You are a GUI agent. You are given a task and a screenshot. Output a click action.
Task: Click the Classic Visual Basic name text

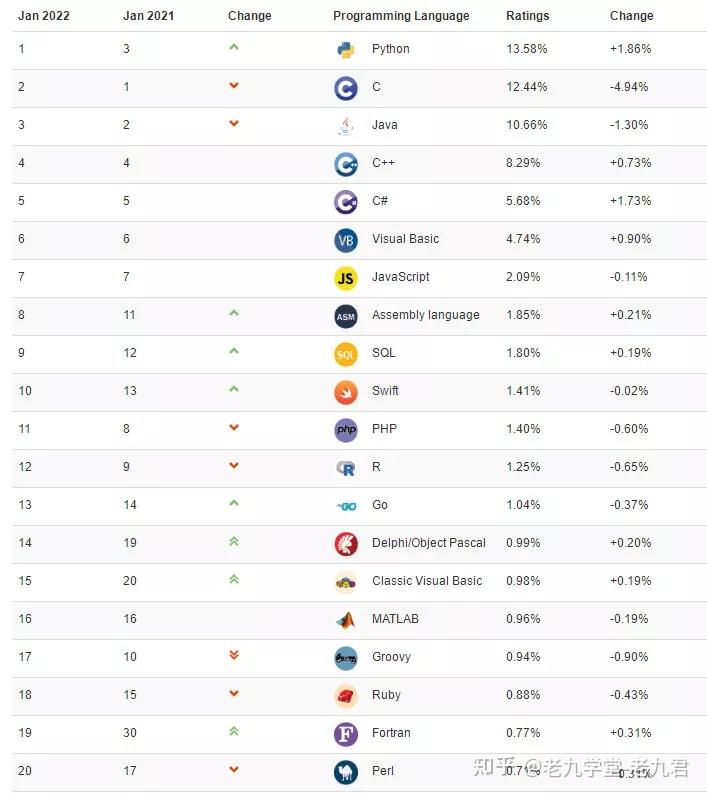426,581
